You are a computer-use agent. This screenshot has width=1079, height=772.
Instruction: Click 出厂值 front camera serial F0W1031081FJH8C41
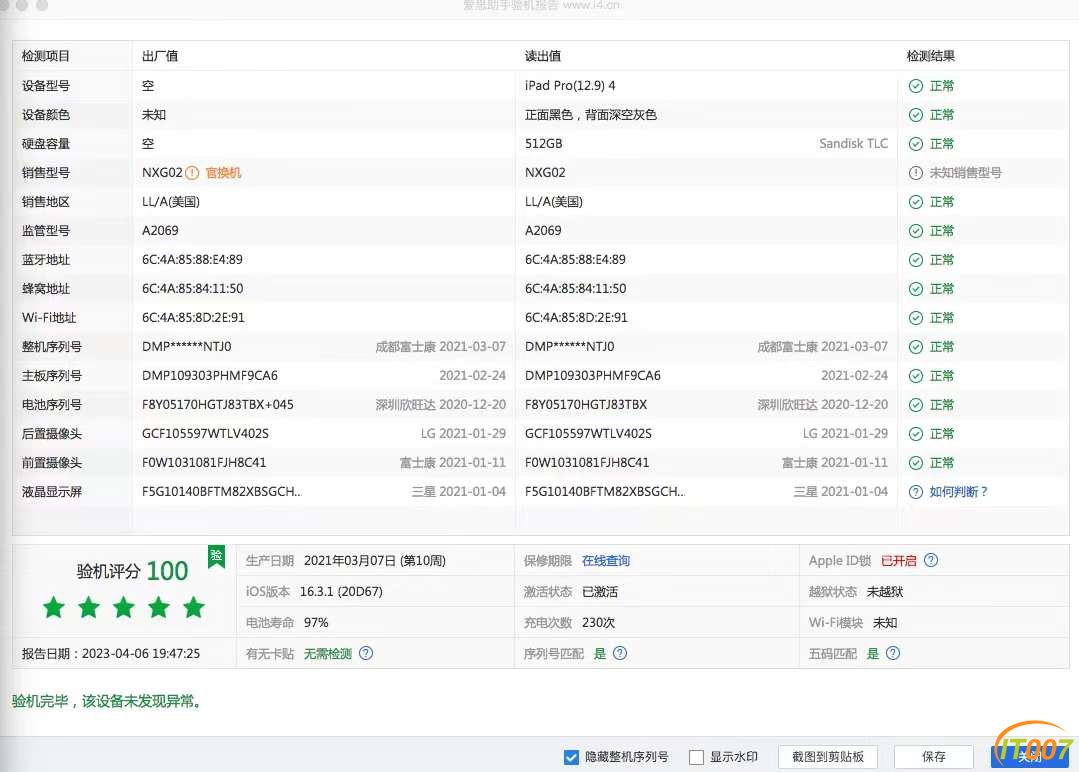click(x=204, y=463)
